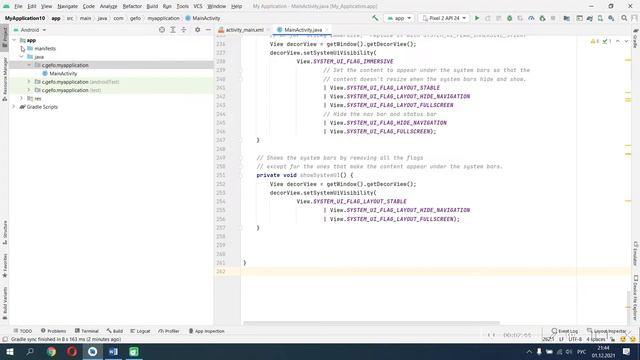This screenshot has width=640, height=360.
Task: Open Project panel gear options
Action: tap(198, 30)
